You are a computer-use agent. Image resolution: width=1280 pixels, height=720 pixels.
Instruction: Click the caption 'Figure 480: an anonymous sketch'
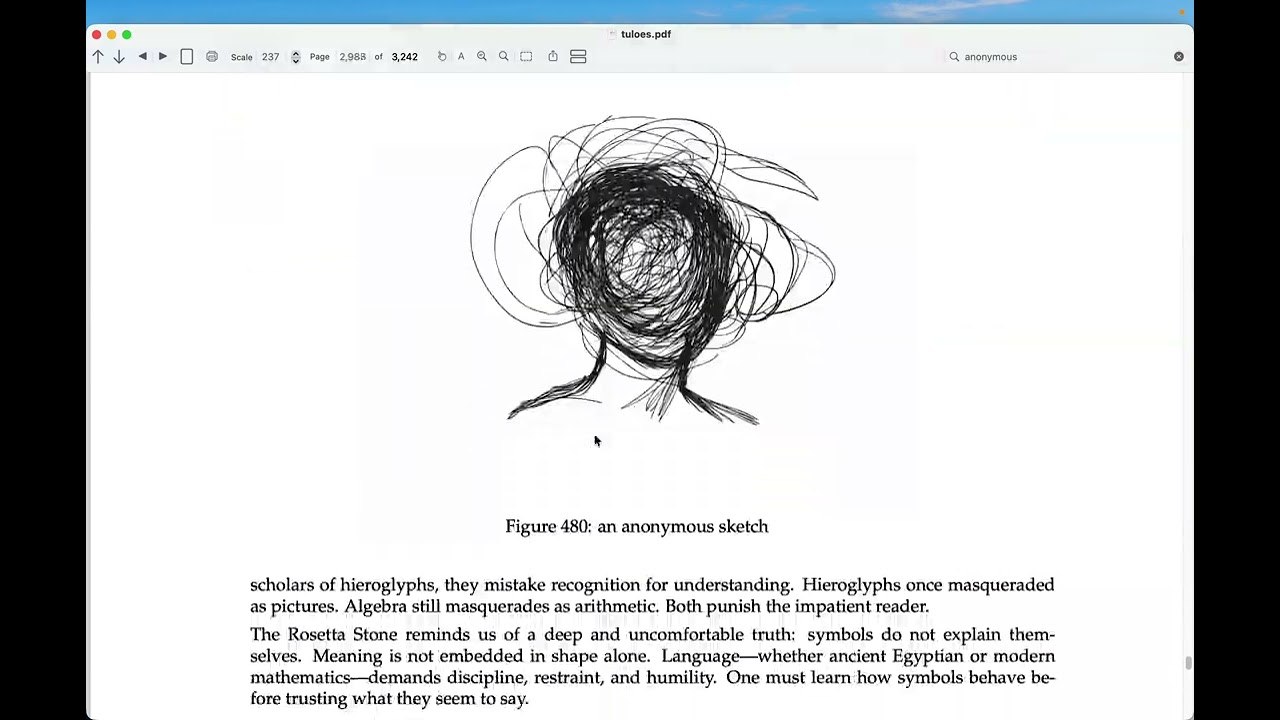[637, 527]
